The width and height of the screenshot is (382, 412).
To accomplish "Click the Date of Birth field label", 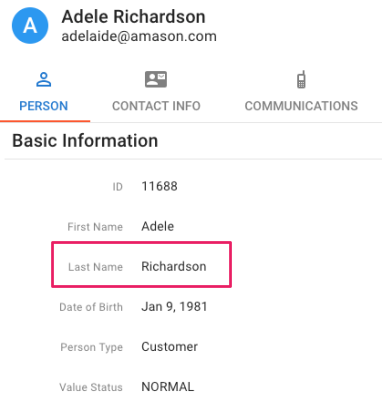I will tap(91, 307).
